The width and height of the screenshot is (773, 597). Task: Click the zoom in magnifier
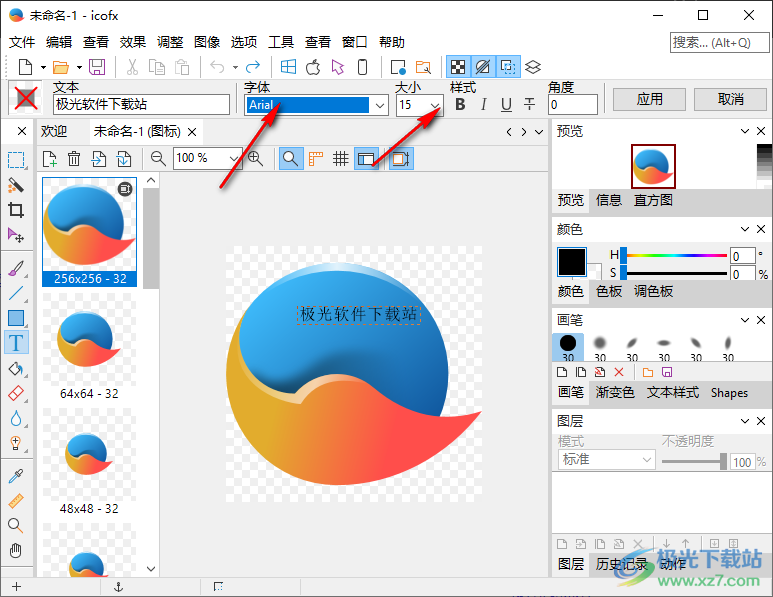click(255, 159)
